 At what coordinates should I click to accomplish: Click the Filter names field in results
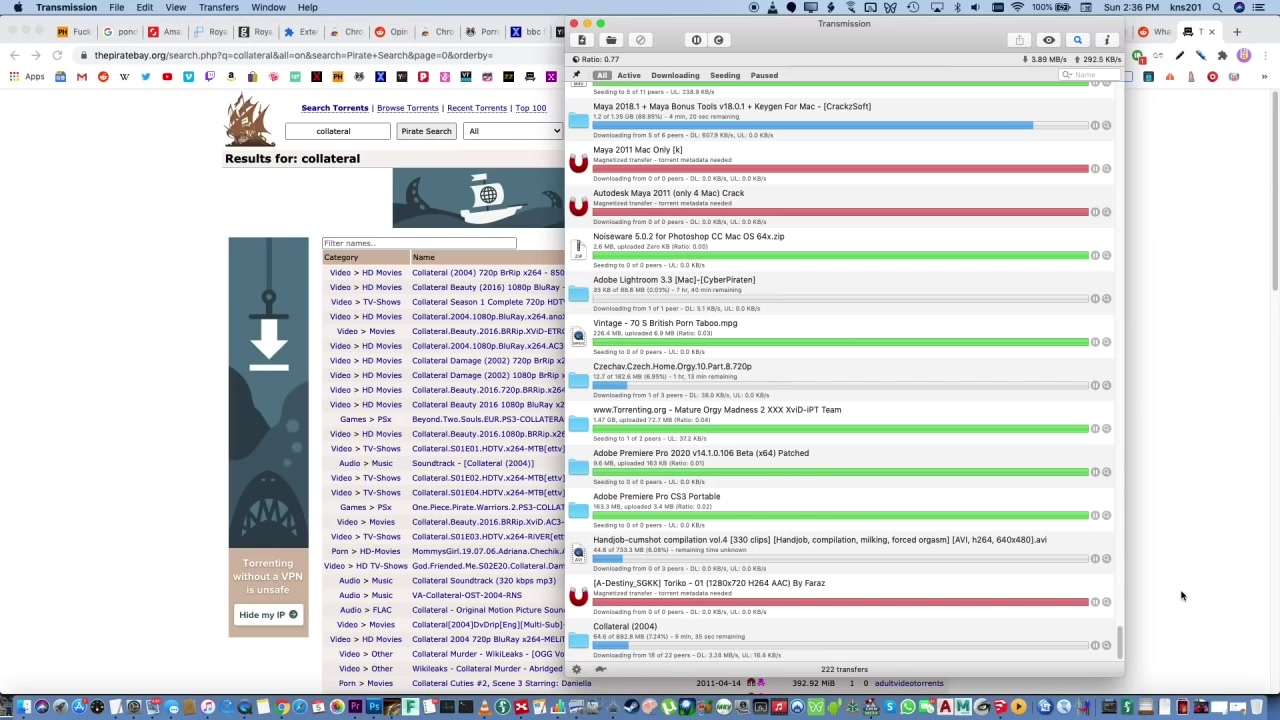click(419, 243)
